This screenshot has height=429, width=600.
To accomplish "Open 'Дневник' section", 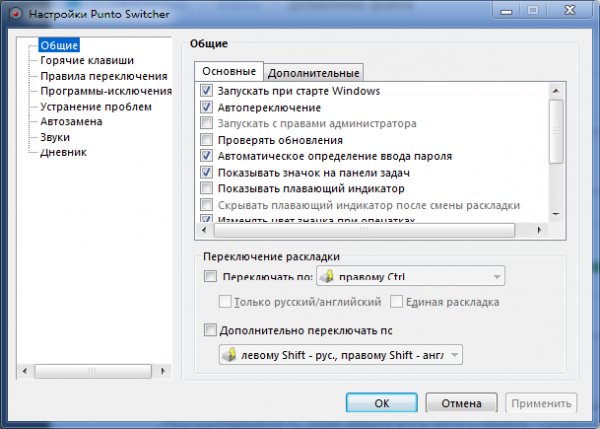I will coord(63,152).
